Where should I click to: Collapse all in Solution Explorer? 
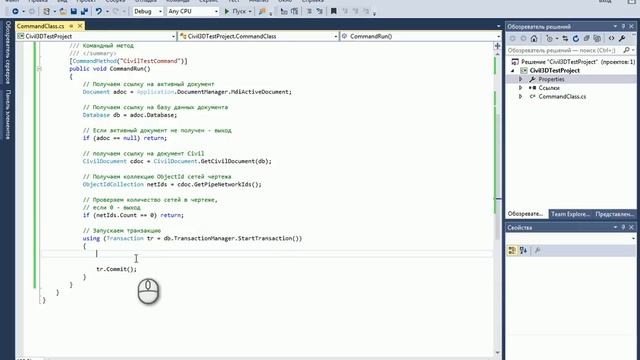click(x=587, y=39)
